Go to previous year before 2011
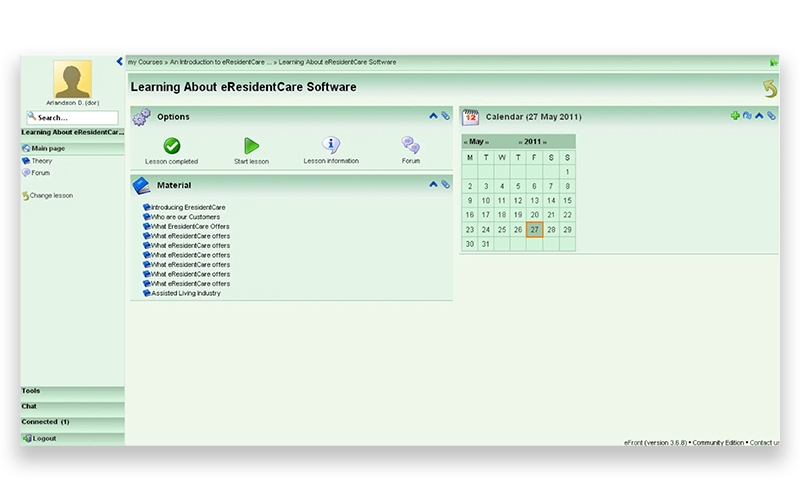This screenshot has width=800, height=500. (x=520, y=142)
